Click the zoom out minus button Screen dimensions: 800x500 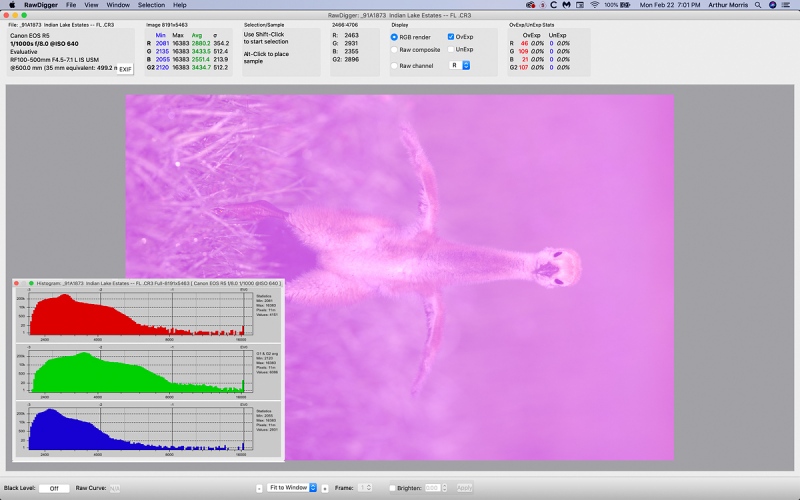[x=259, y=488]
